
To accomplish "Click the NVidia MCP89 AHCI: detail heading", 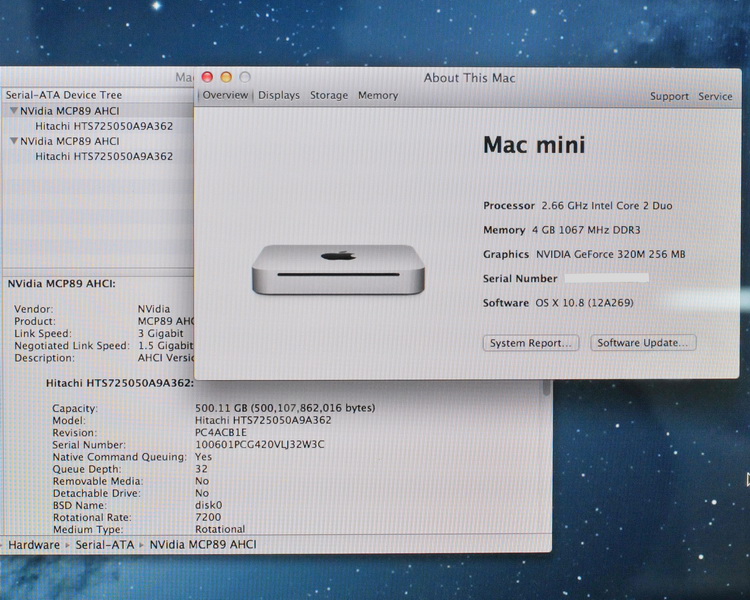I will (x=61, y=284).
